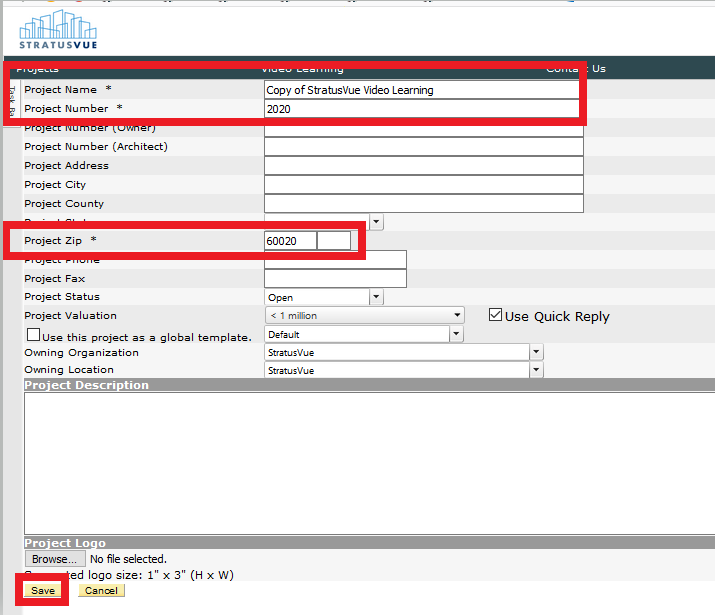Click the Project Logo section header
Viewport: 715px width, 615px height.
369,543
